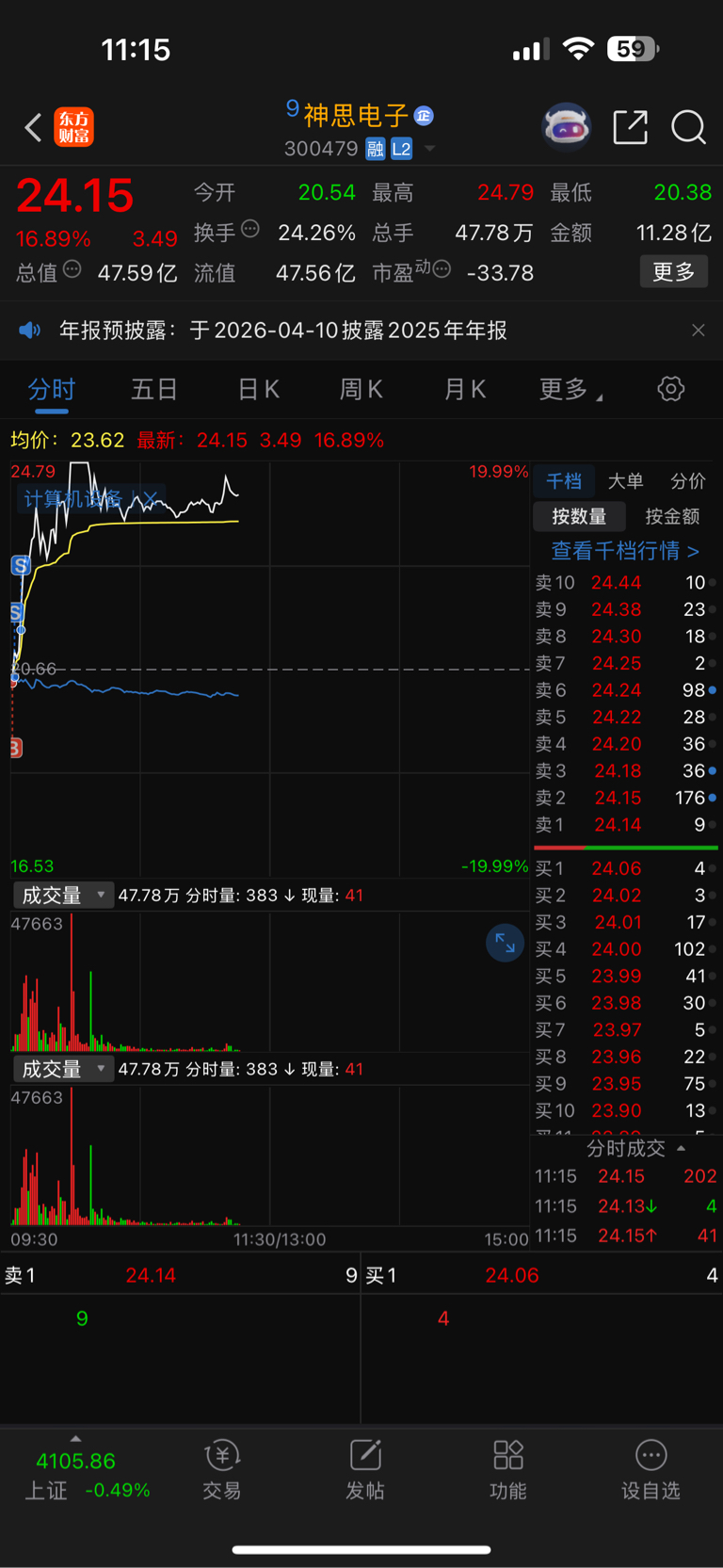Tap the upper S sell marker on chart
This screenshot has height=1568, width=723.
tap(21, 566)
